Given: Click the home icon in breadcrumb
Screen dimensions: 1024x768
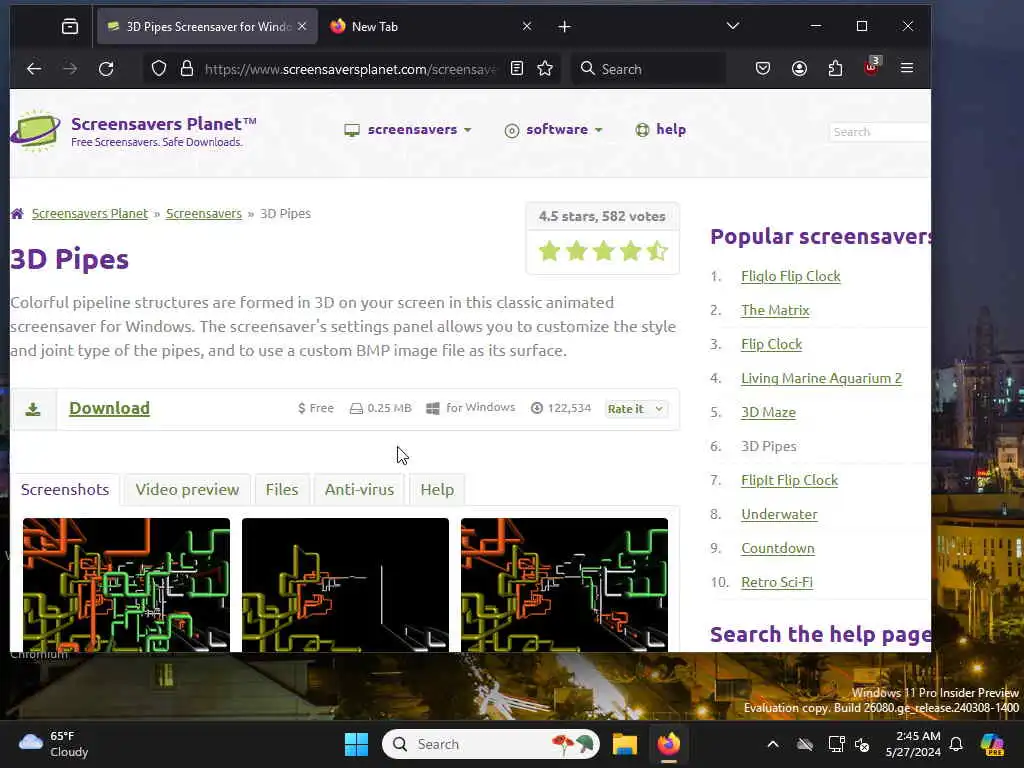Looking at the screenshot, I should click(x=18, y=214).
